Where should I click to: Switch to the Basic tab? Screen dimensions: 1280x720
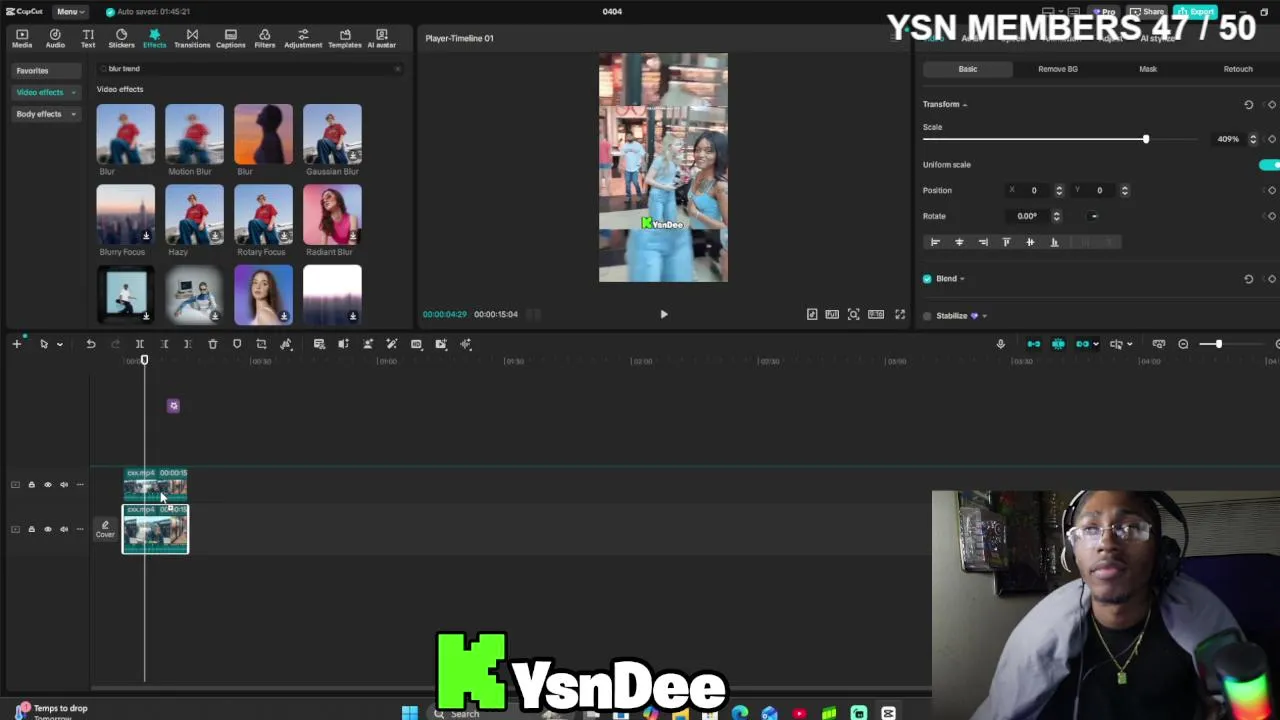click(x=967, y=69)
